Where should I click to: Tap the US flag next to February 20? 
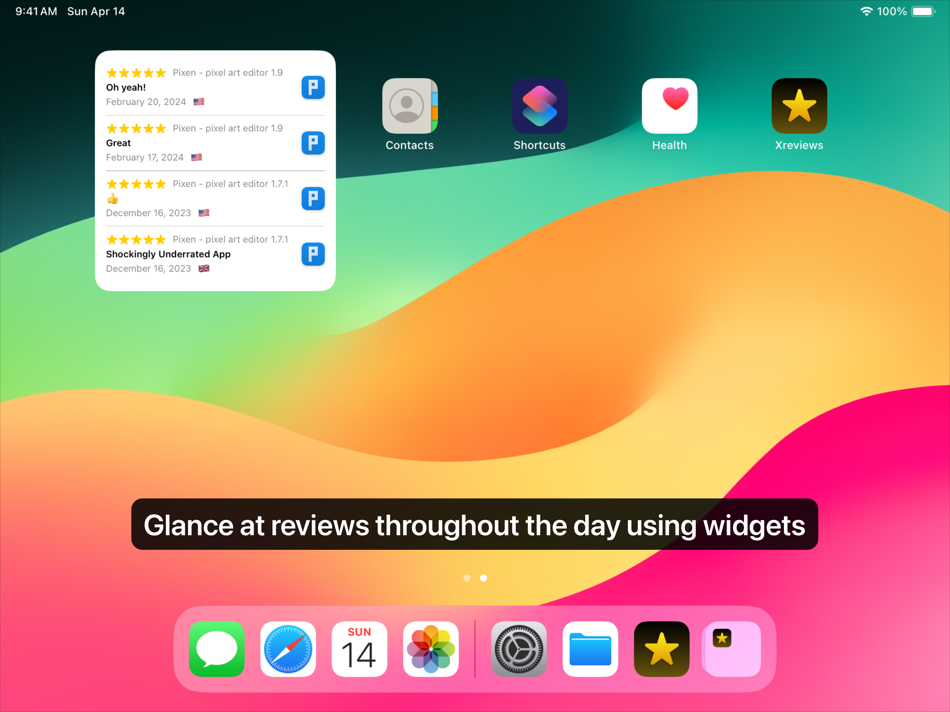[x=199, y=102]
